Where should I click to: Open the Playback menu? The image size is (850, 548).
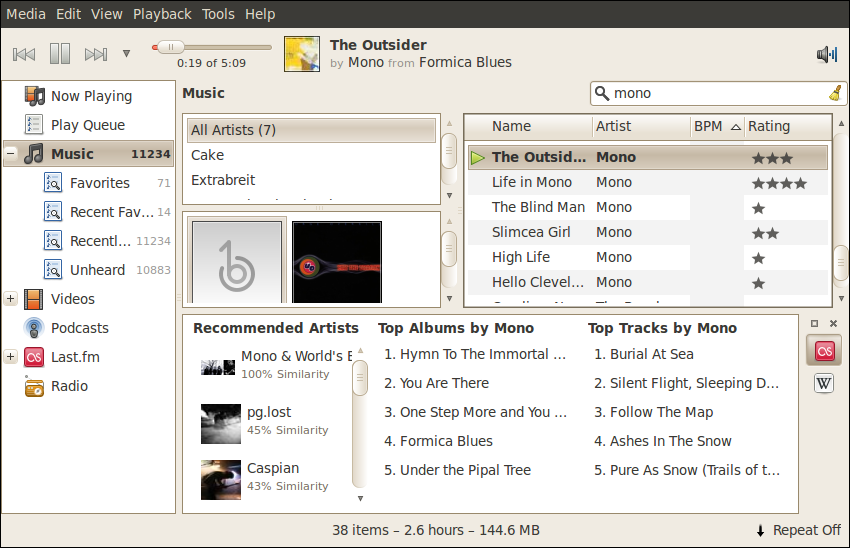click(162, 14)
